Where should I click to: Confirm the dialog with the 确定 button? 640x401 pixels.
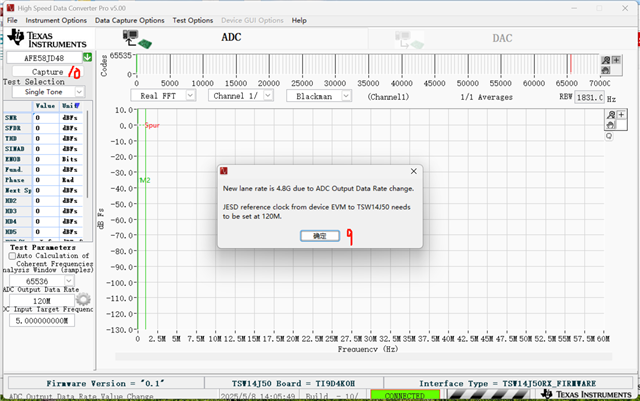coord(320,236)
